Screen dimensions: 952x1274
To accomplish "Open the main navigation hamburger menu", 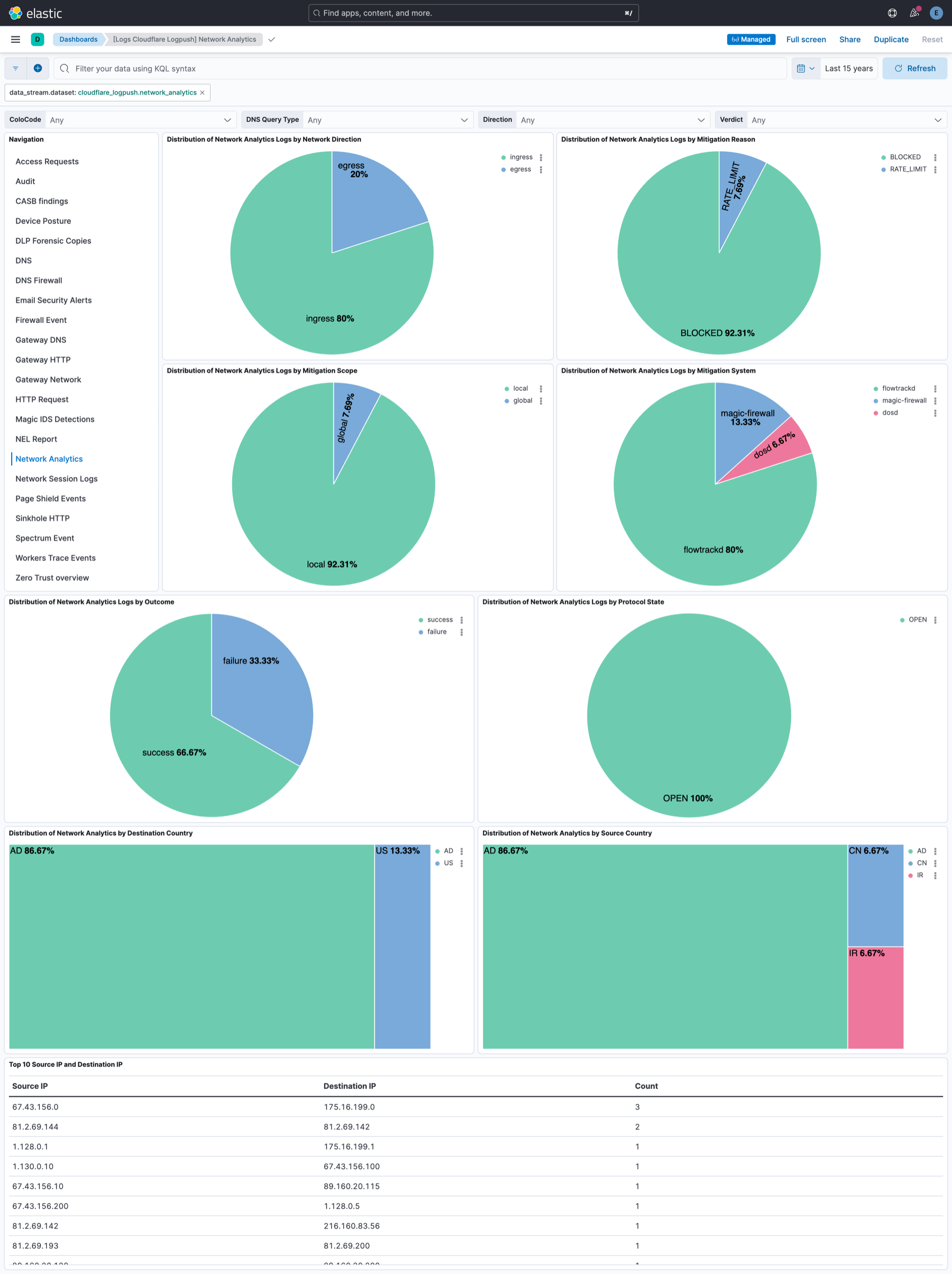I will pyautogui.click(x=15, y=39).
